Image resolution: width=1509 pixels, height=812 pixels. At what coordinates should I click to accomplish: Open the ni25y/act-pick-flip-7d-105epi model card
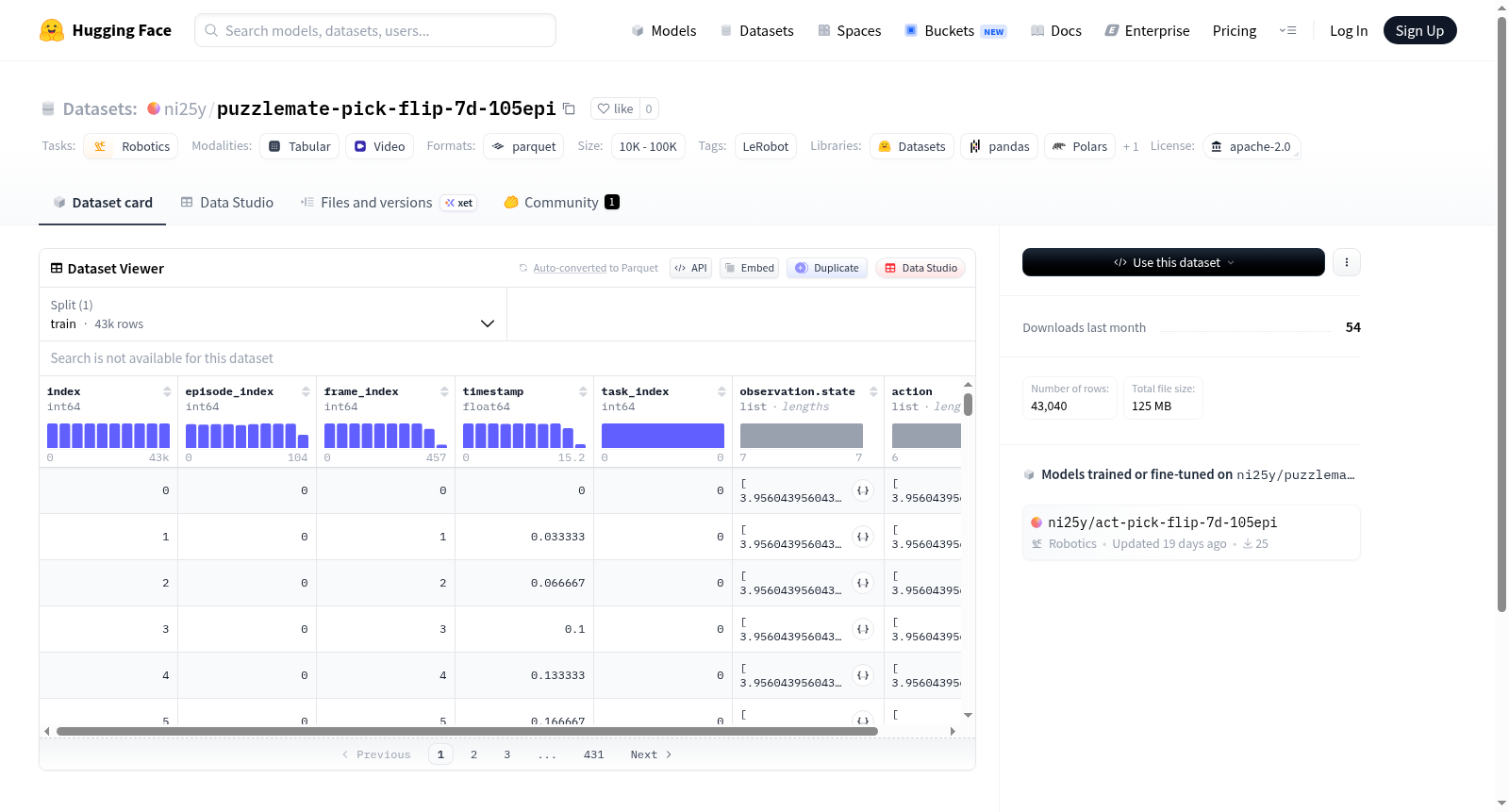coord(1191,533)
